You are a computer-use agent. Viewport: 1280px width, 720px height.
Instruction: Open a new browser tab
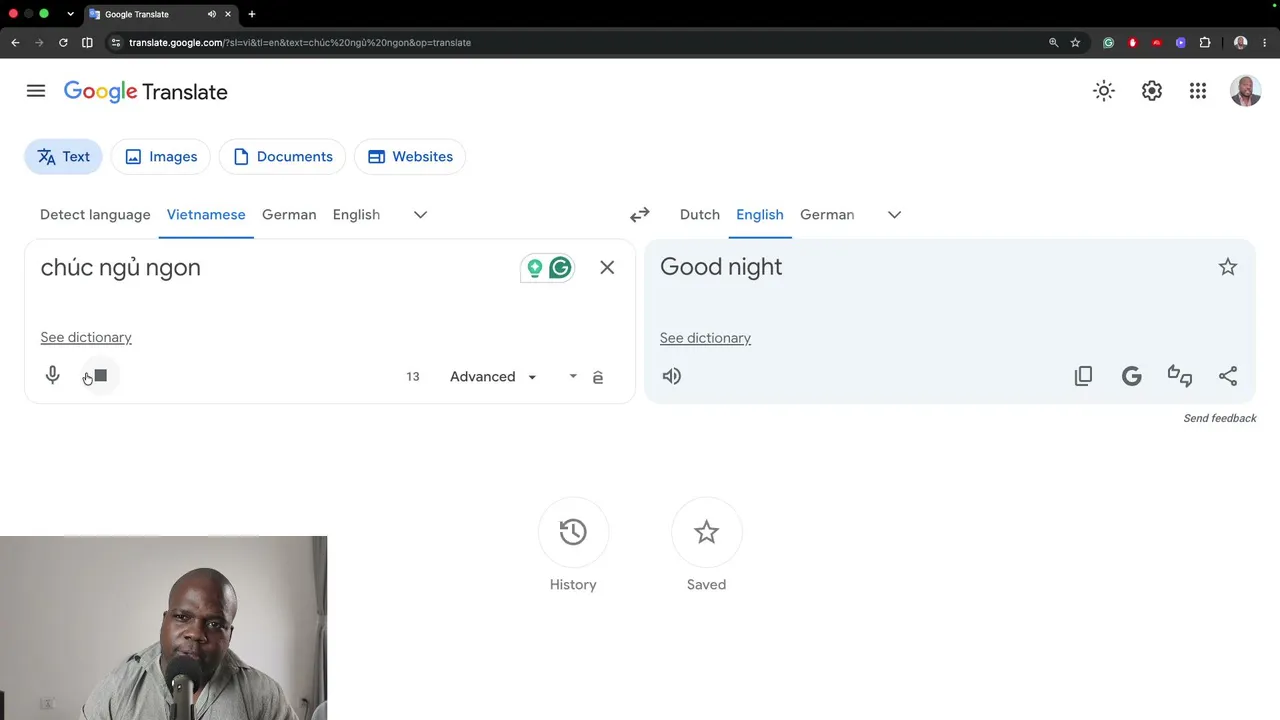[x=251, y=14]
